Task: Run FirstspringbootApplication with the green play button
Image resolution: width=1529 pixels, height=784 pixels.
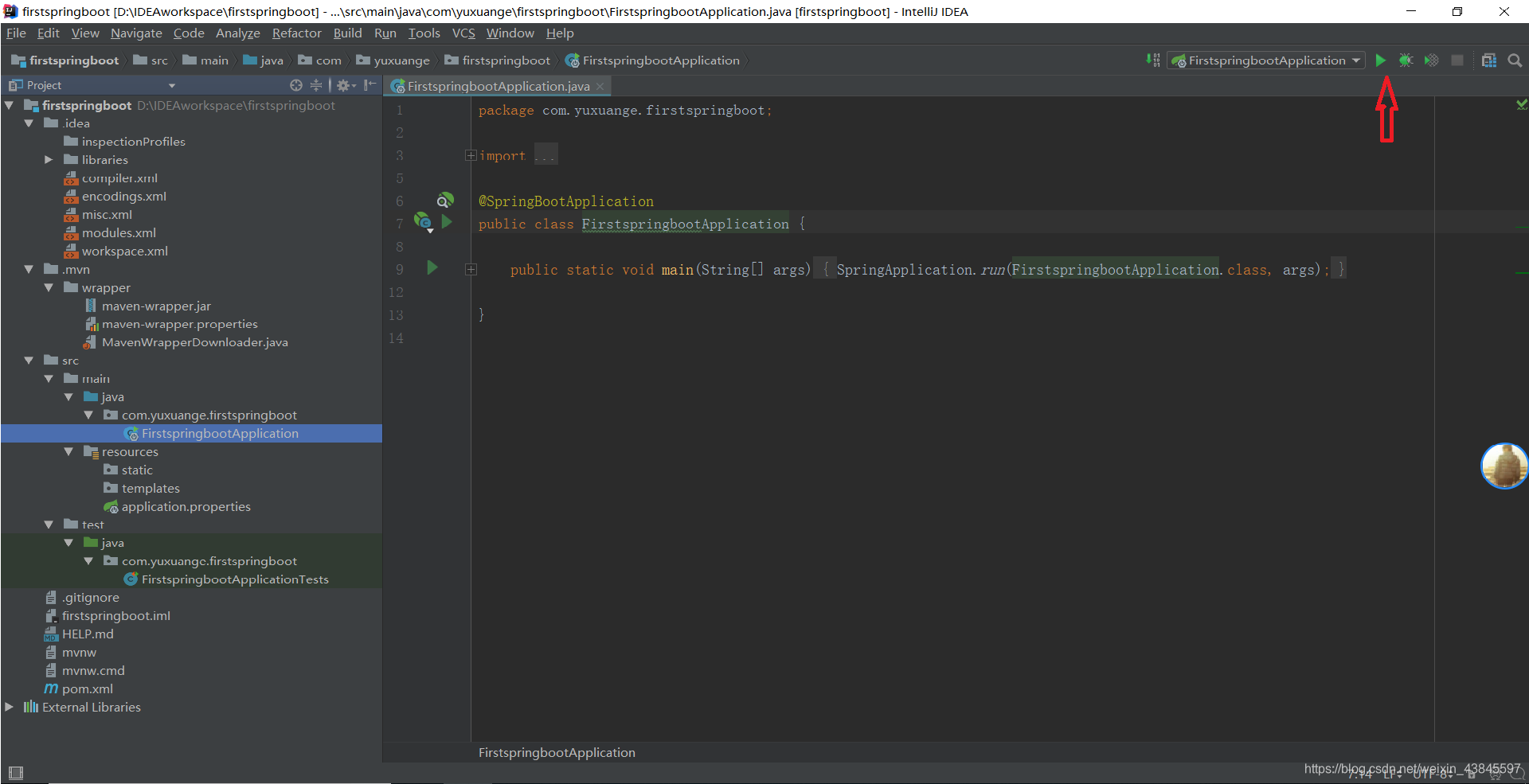Action: pos(1381,60)
